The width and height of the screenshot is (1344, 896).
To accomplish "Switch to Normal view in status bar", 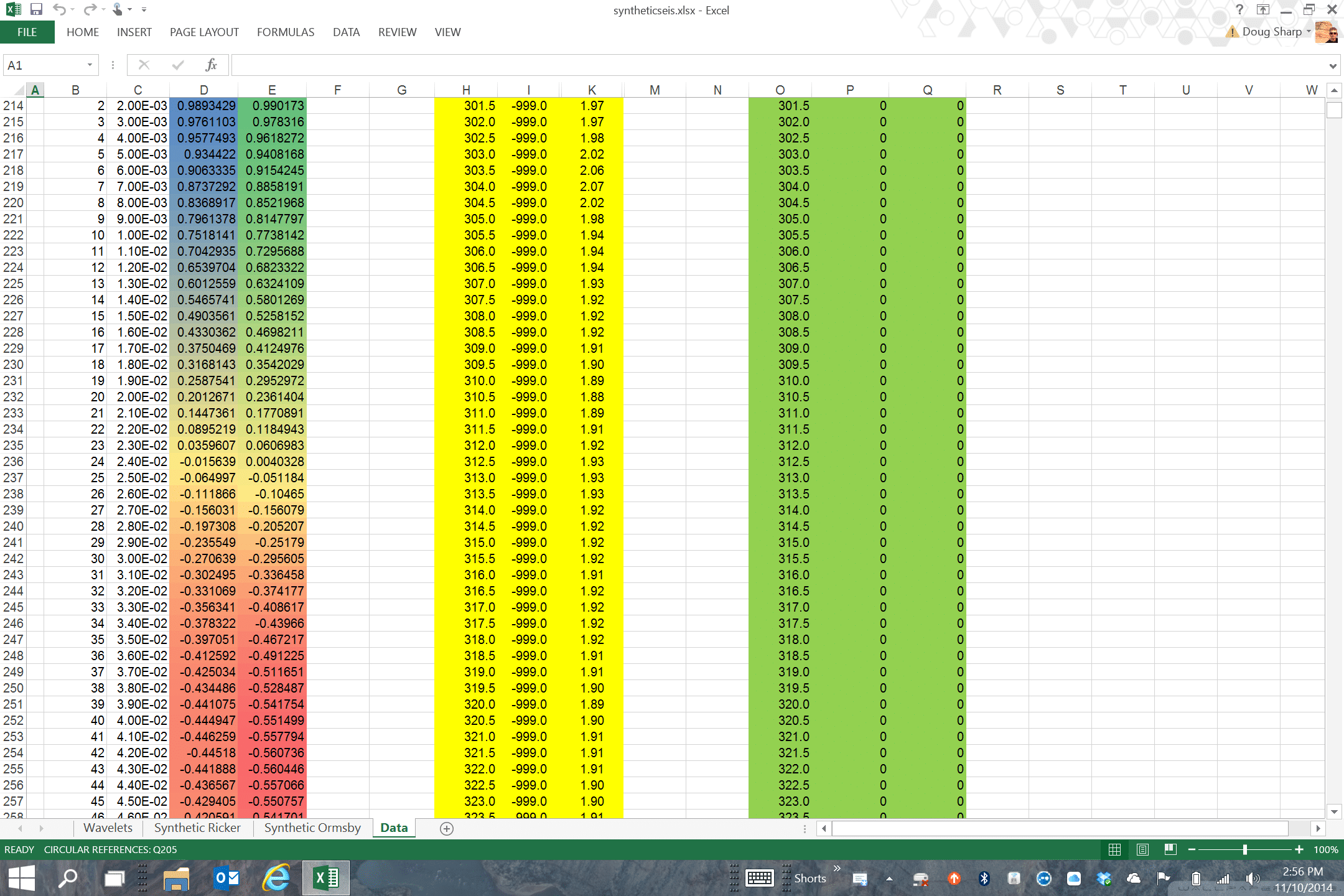I will coord(1114,849).
